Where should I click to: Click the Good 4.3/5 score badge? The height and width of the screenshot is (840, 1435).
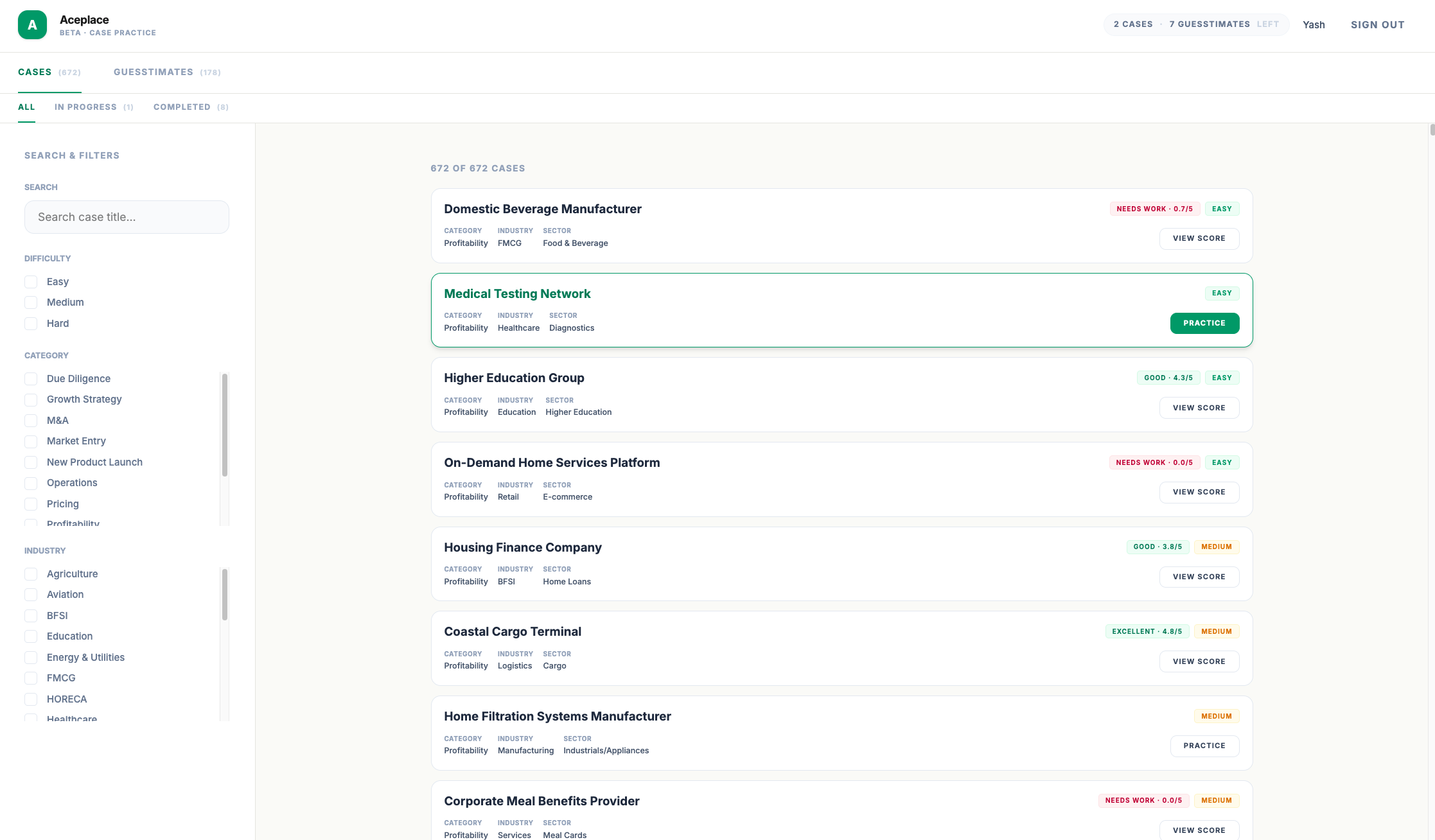pyautogui.click(x=1168, y=378)
